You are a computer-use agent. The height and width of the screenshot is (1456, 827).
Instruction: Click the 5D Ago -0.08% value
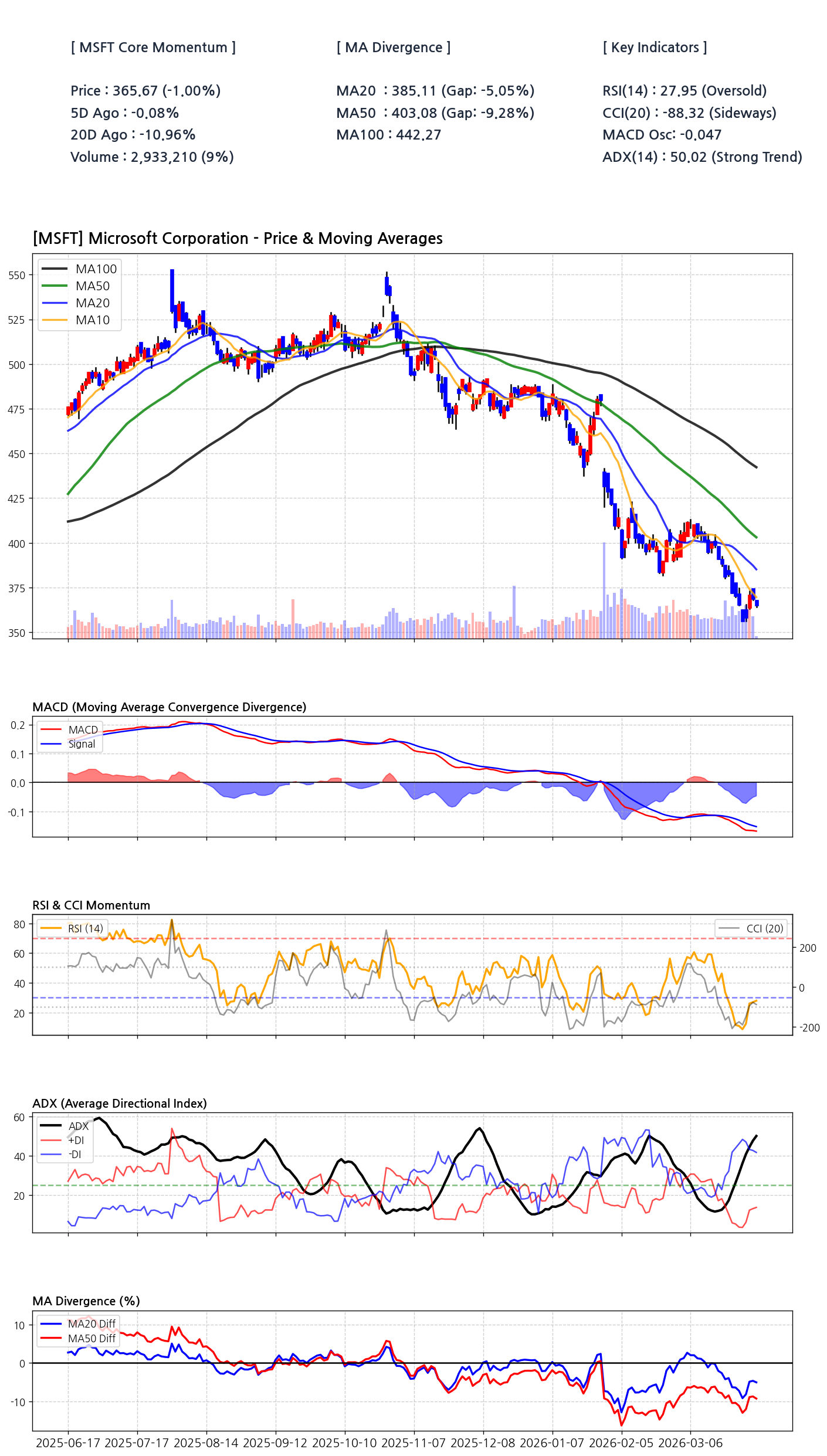pyautogui.click(x=124, y=113)
